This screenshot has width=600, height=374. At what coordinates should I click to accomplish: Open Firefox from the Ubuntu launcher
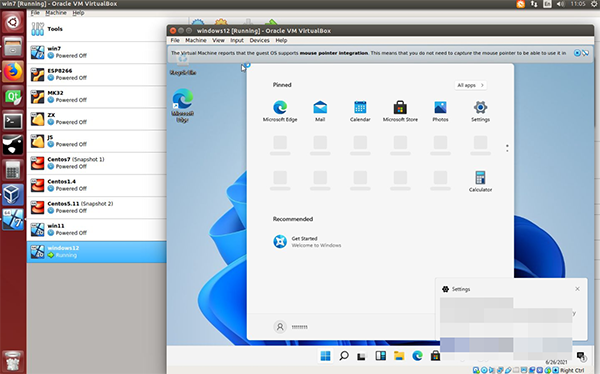pos(13,72)
